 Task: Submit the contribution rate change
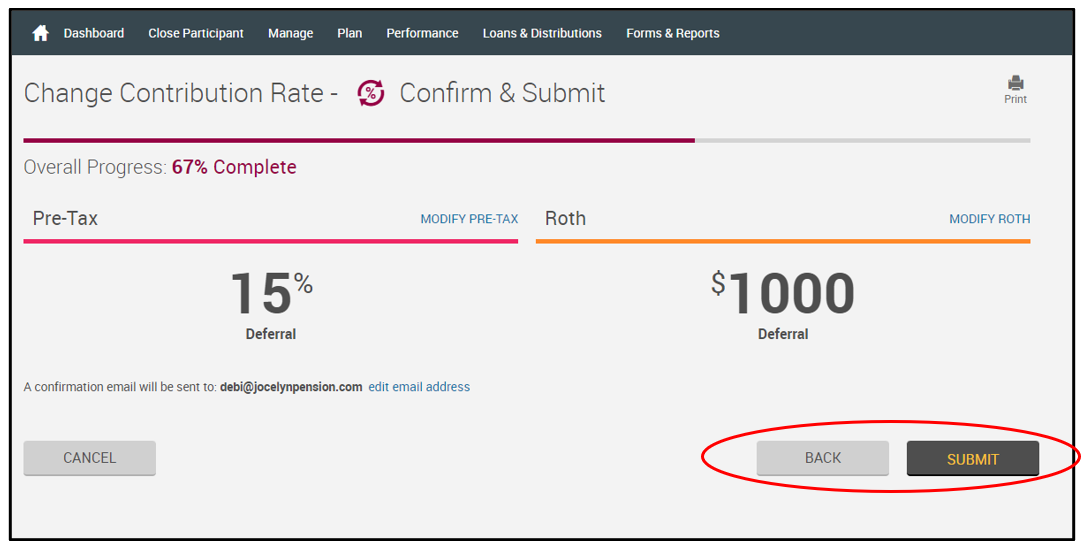[x=972, y=459]
